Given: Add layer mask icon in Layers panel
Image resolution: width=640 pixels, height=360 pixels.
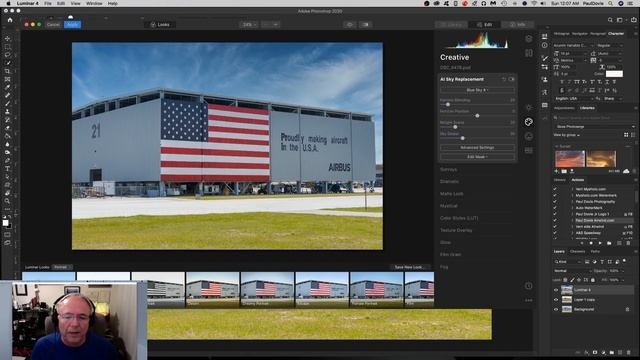Looking at the screenshot, I should pos(595,352).
